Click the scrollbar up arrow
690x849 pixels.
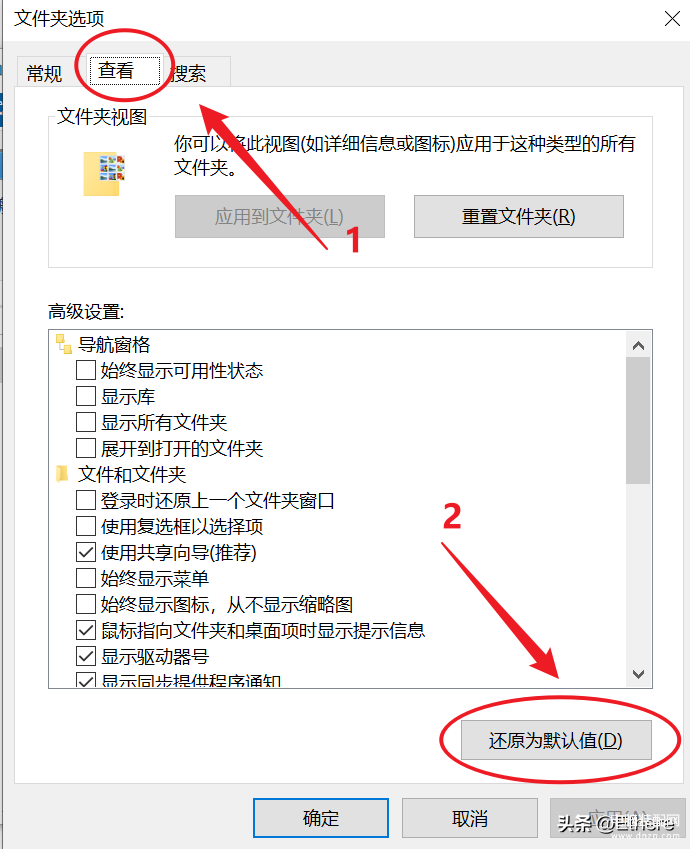(x=638, y=345)
